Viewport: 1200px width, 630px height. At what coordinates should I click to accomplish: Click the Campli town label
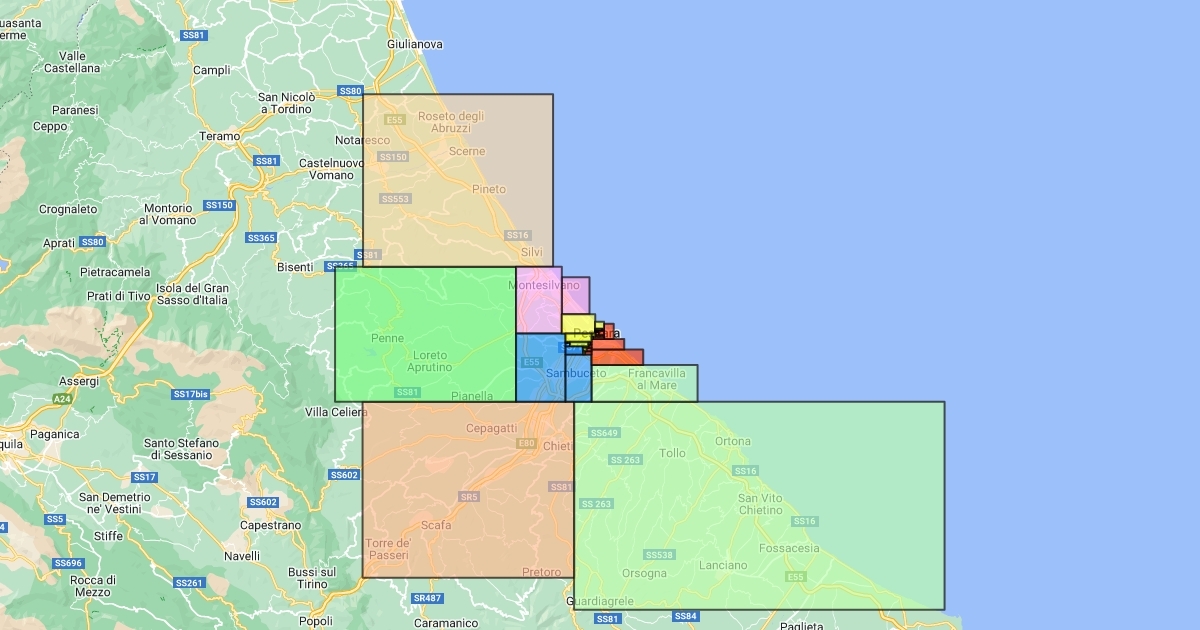pos(211,70)
